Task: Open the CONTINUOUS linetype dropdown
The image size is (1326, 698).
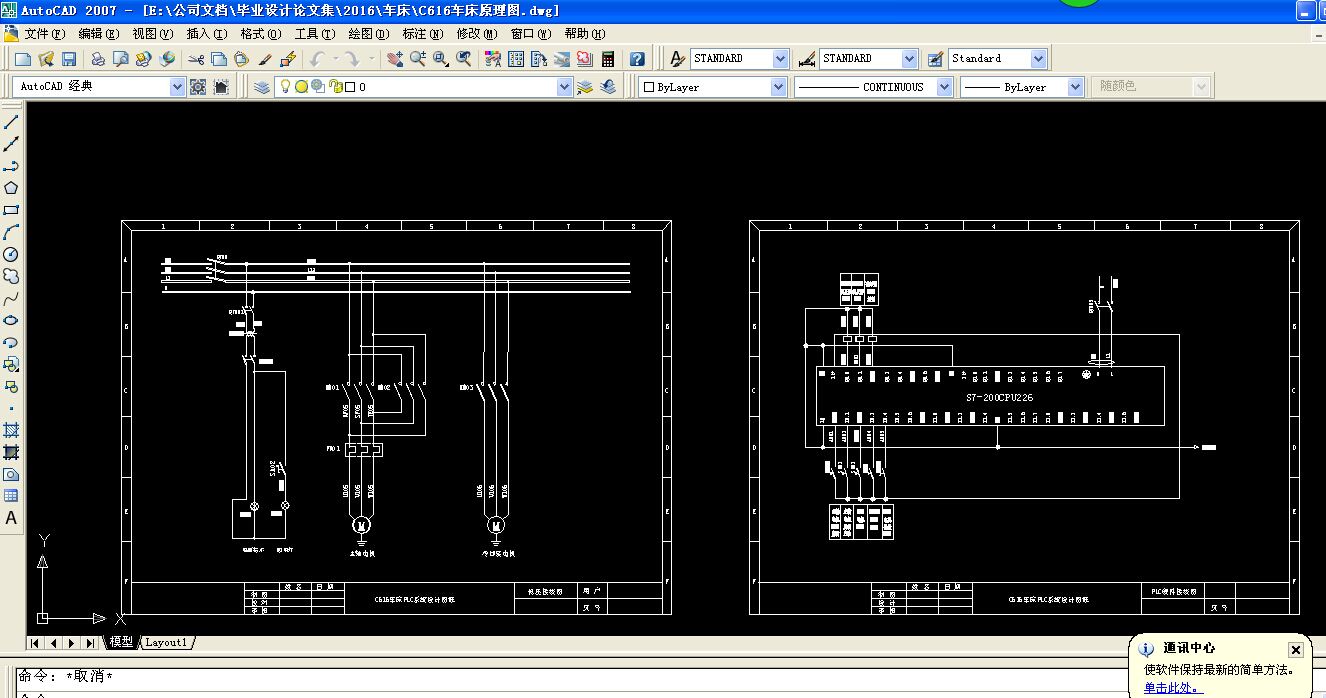Action: coord(944,87)
